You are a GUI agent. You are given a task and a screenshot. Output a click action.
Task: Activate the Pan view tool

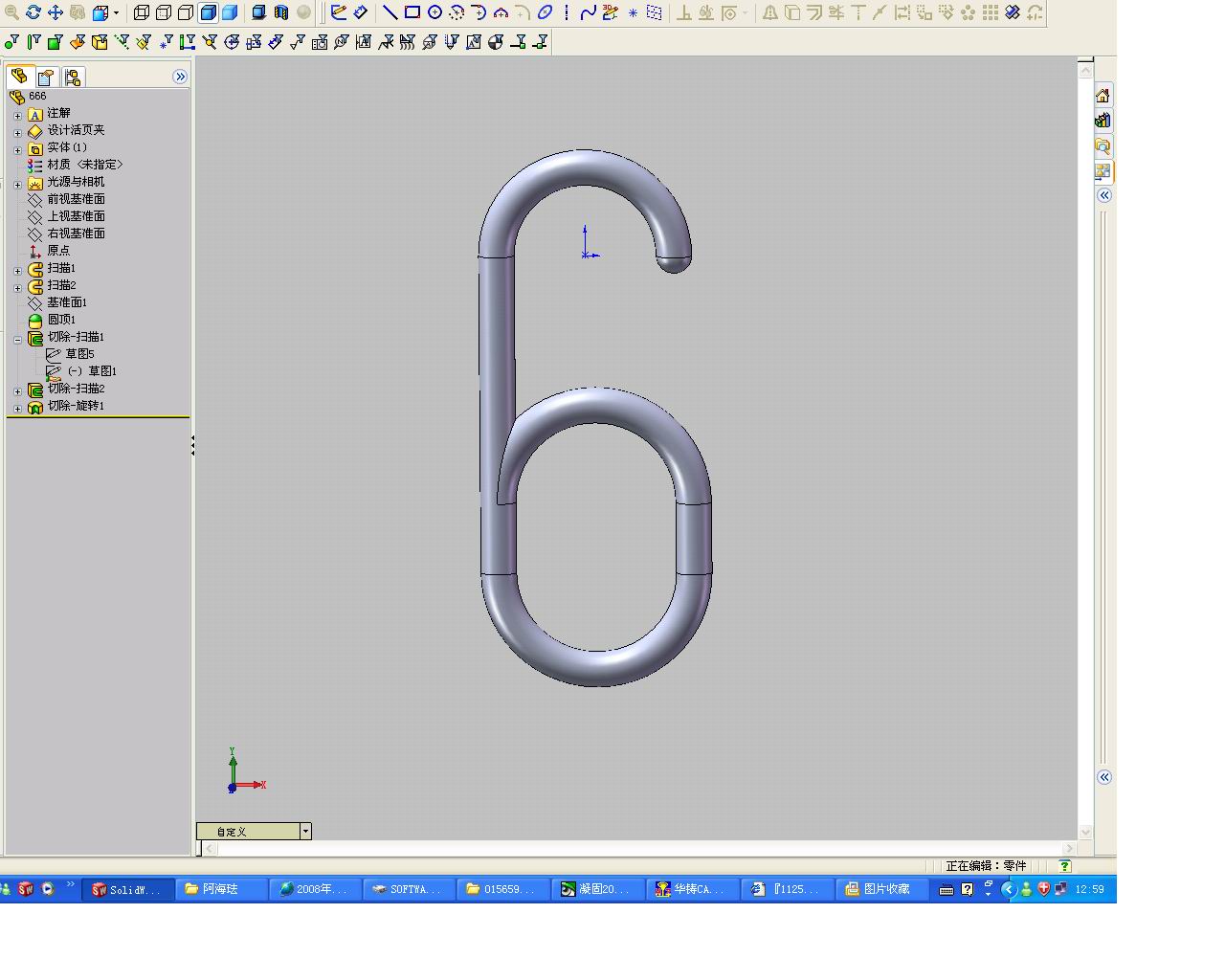click(x=56, y=12)
